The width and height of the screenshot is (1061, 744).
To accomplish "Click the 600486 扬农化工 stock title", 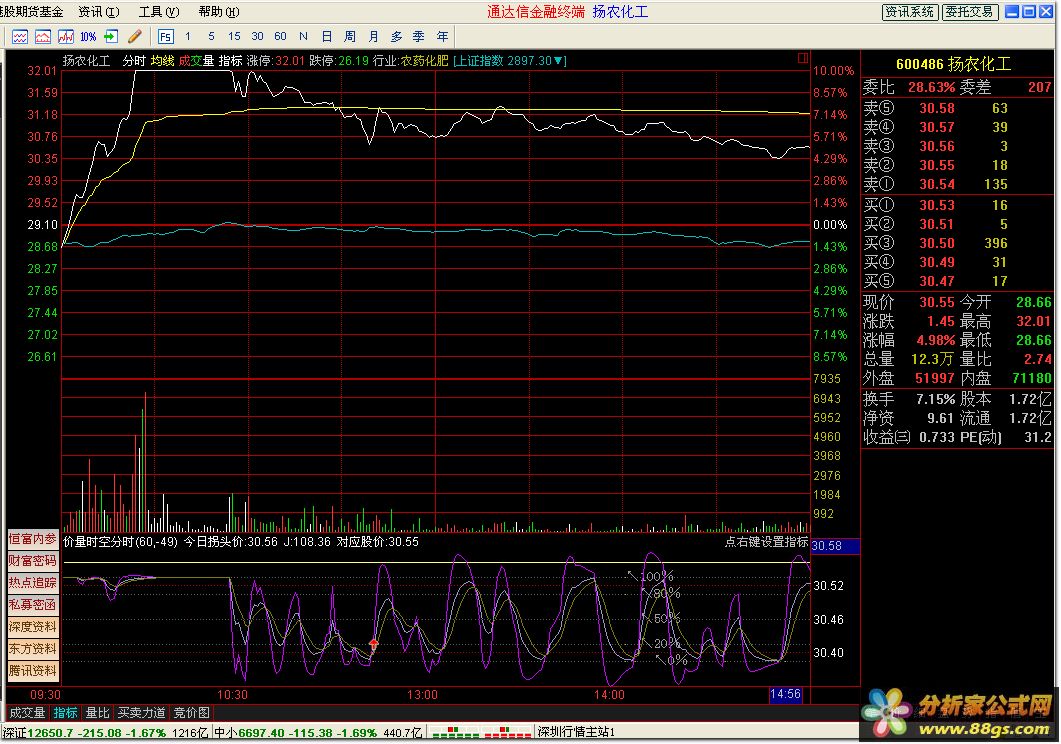I will tap(953, 64).
